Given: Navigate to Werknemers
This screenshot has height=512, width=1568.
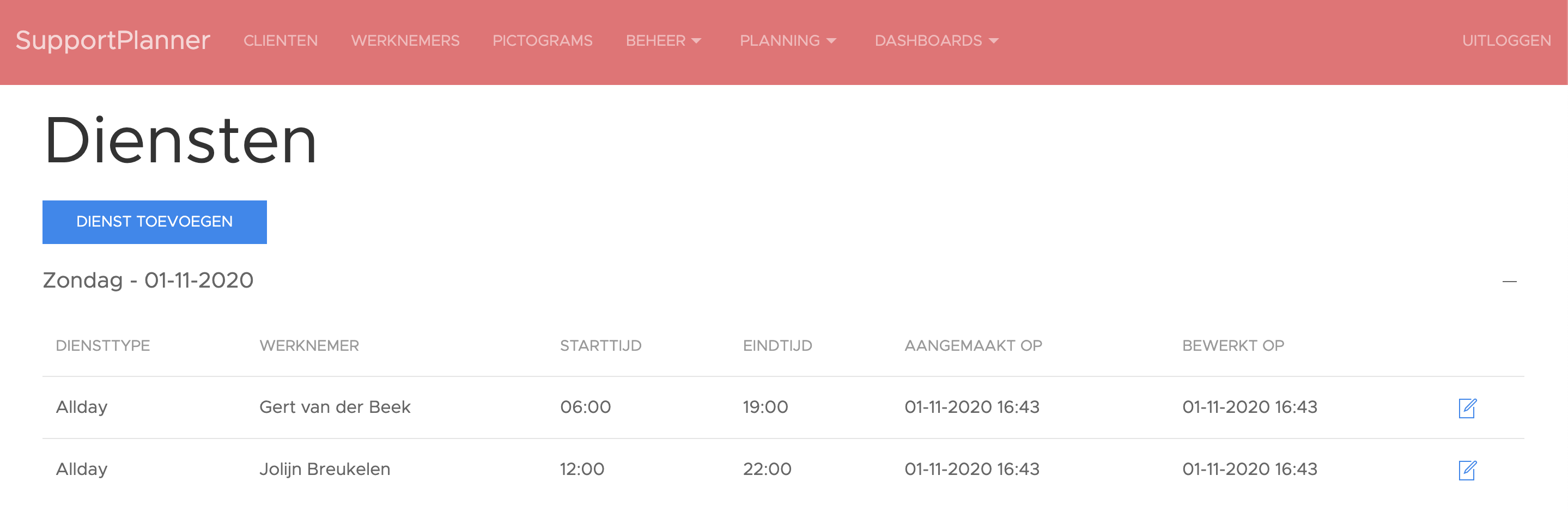Looking at the screenshot, I should pos(405,41).
